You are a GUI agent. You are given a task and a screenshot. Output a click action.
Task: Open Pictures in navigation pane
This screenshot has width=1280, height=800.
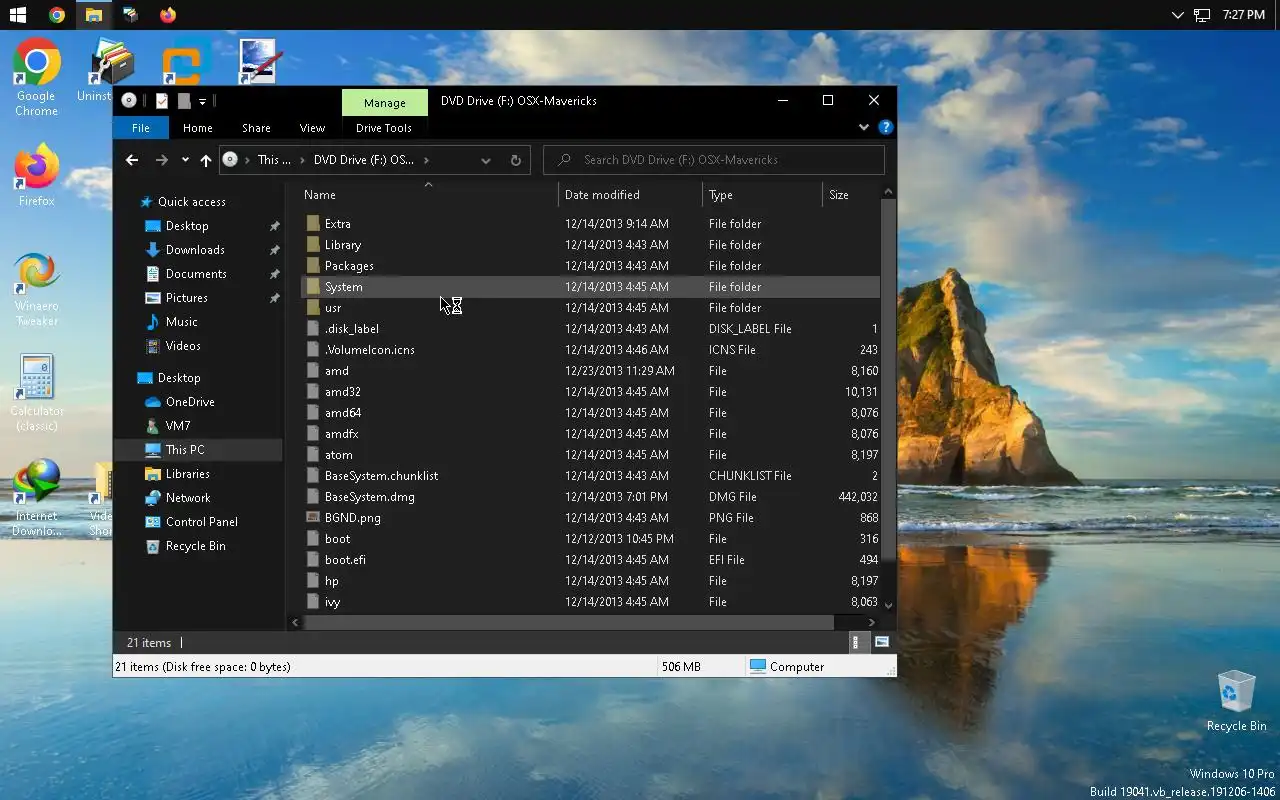pos(187,298)
